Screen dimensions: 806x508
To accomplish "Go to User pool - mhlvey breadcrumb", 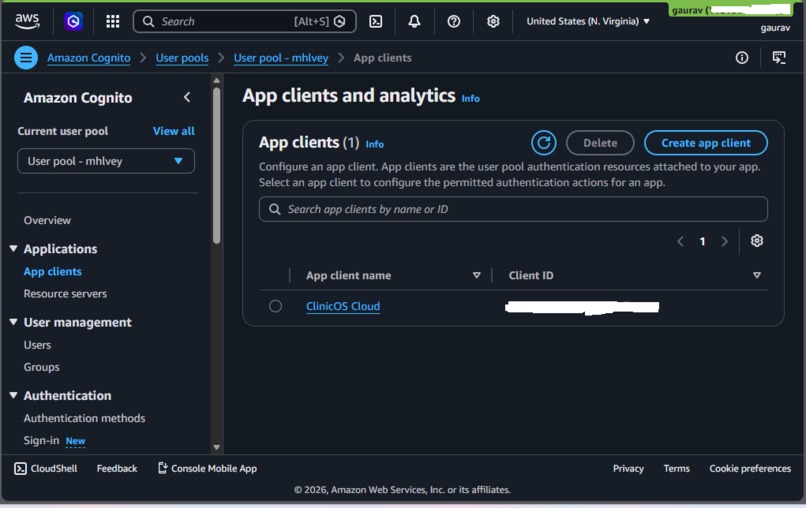I will click(x=281, y=58).
